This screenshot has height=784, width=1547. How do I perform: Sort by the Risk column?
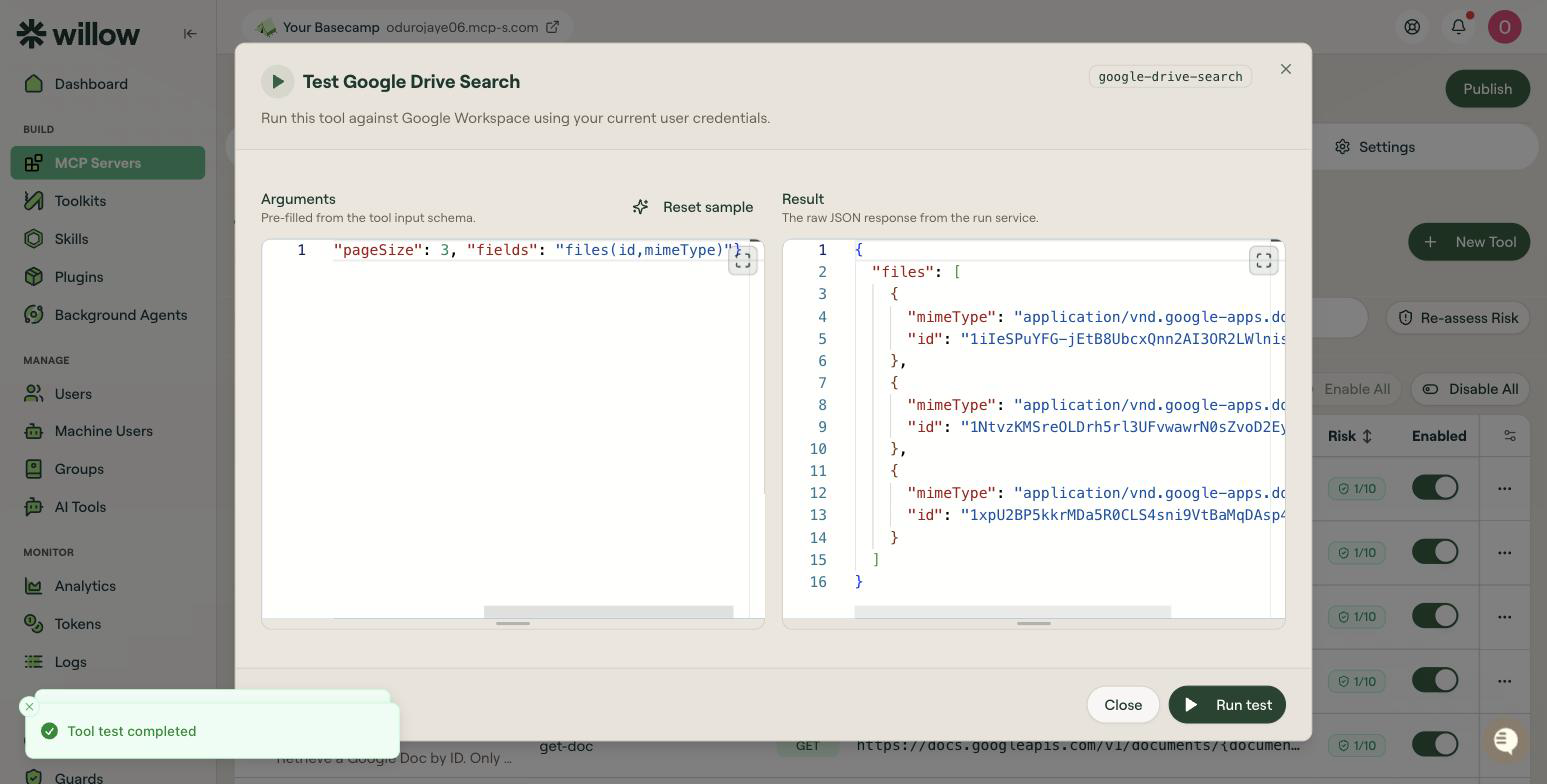point(1350,436)
